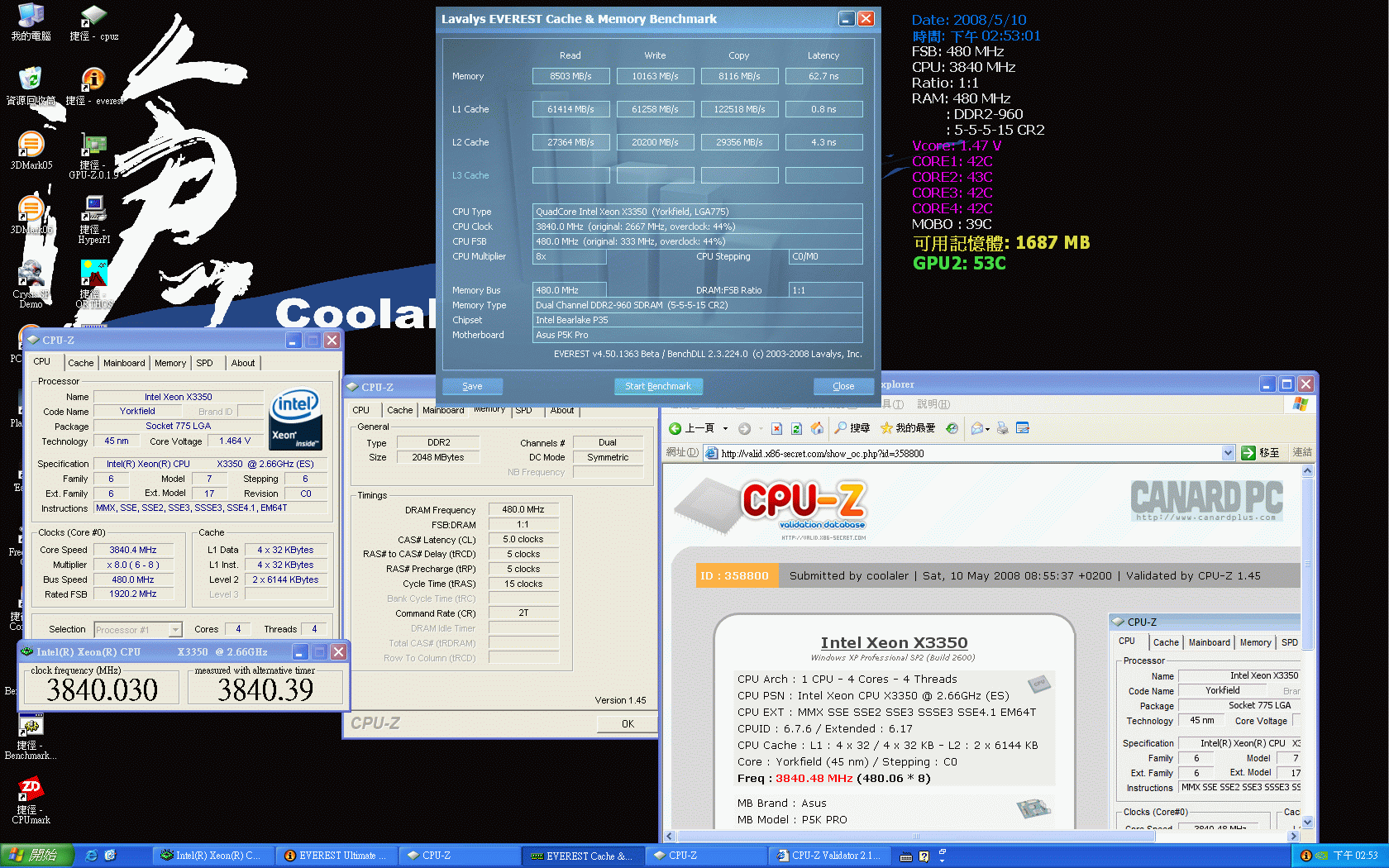Click the Refresh icon in Internet Explorer toolbar
This screenshot has height=868, width=1389.
[x=796, y=428]
